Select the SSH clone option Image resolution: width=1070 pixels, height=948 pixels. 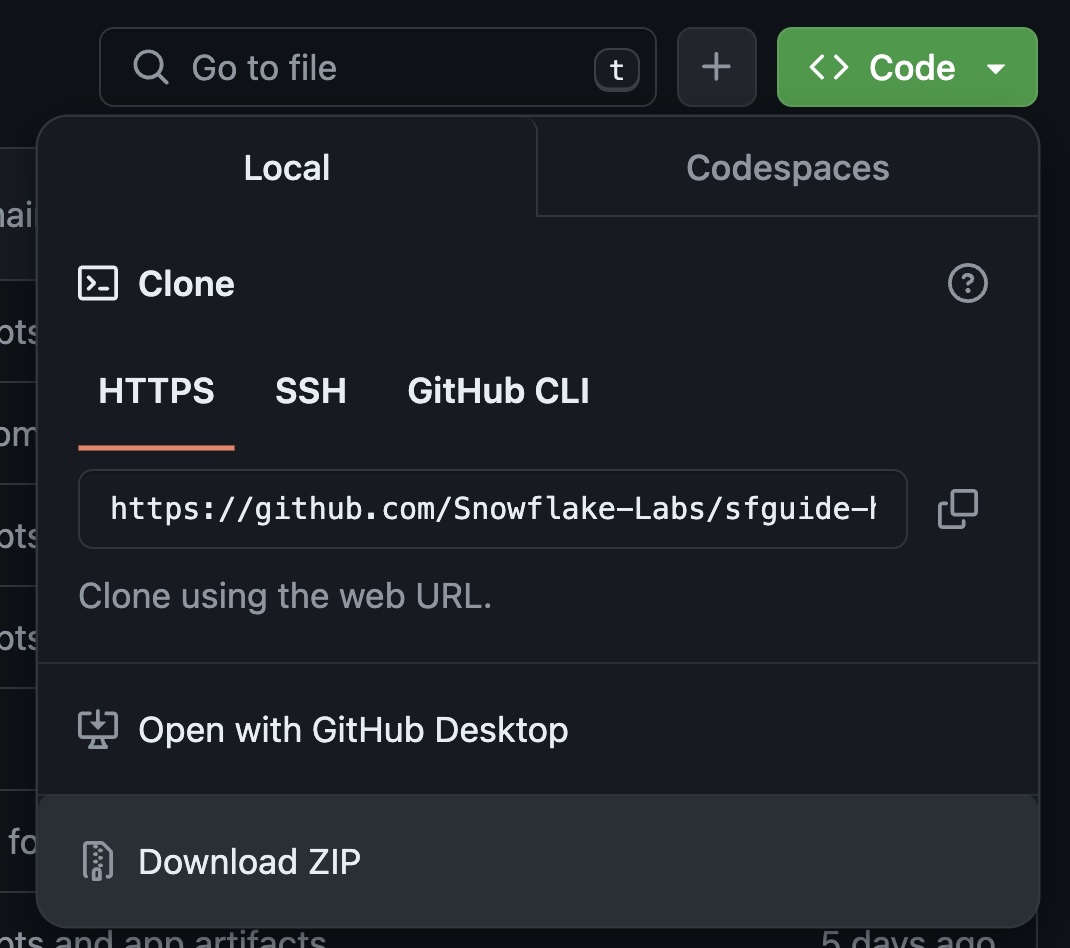click(311, 390)
